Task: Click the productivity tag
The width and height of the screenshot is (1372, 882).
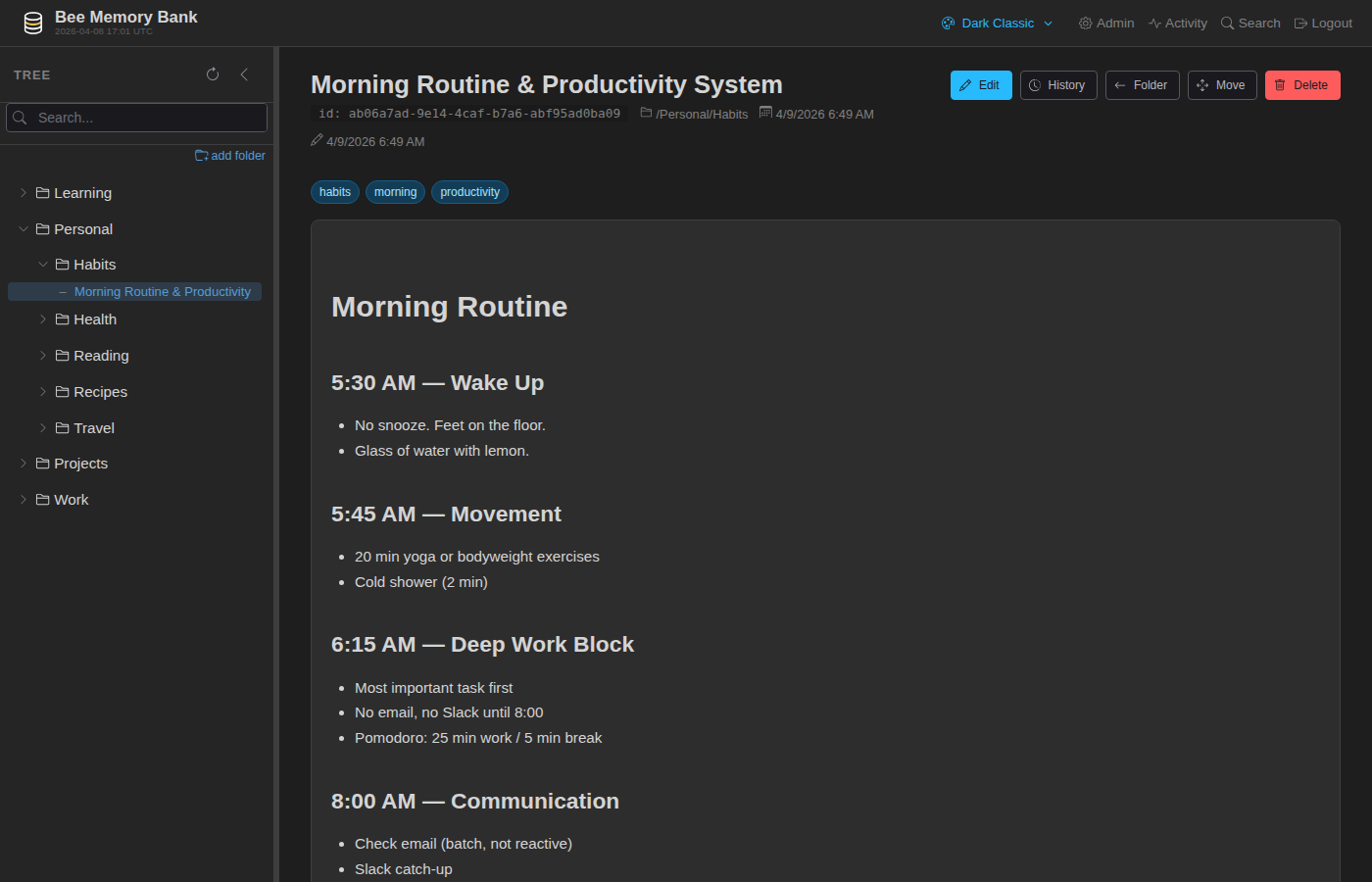Action: (469, 192)
